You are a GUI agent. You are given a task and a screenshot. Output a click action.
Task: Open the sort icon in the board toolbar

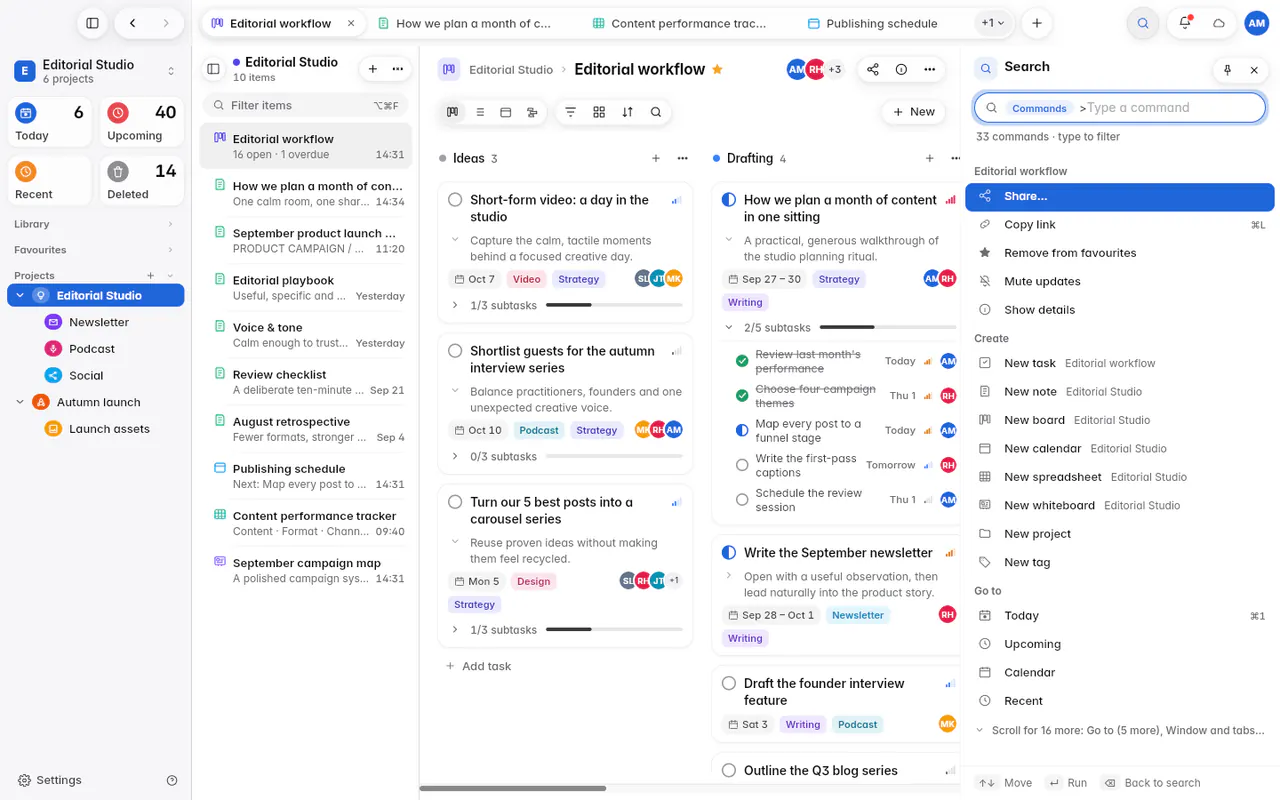point(627,112)
